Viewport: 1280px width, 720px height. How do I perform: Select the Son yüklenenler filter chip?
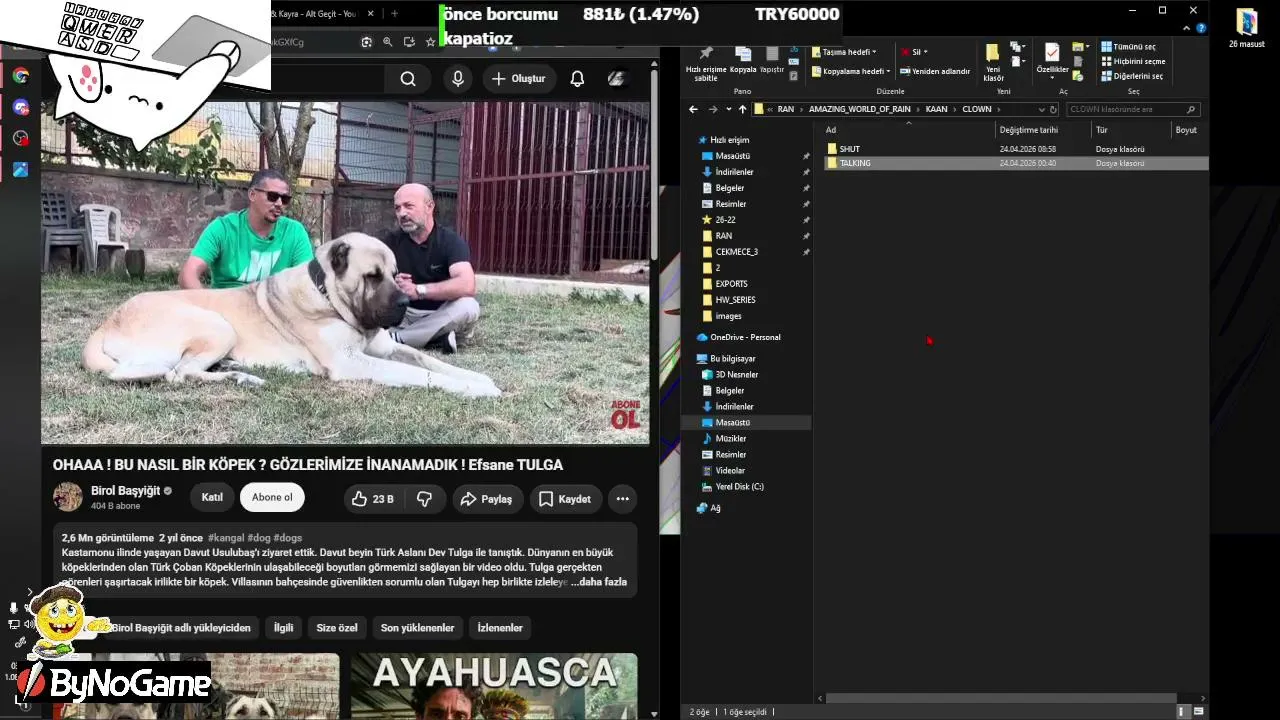(x=417, y=628)
